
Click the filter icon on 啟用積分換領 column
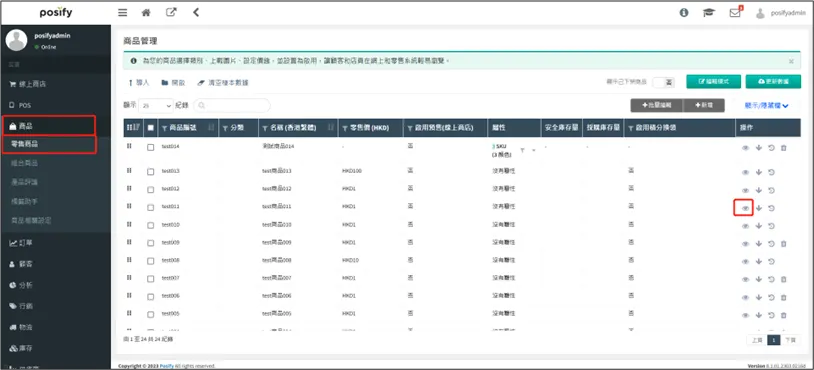tap(631, 128)
